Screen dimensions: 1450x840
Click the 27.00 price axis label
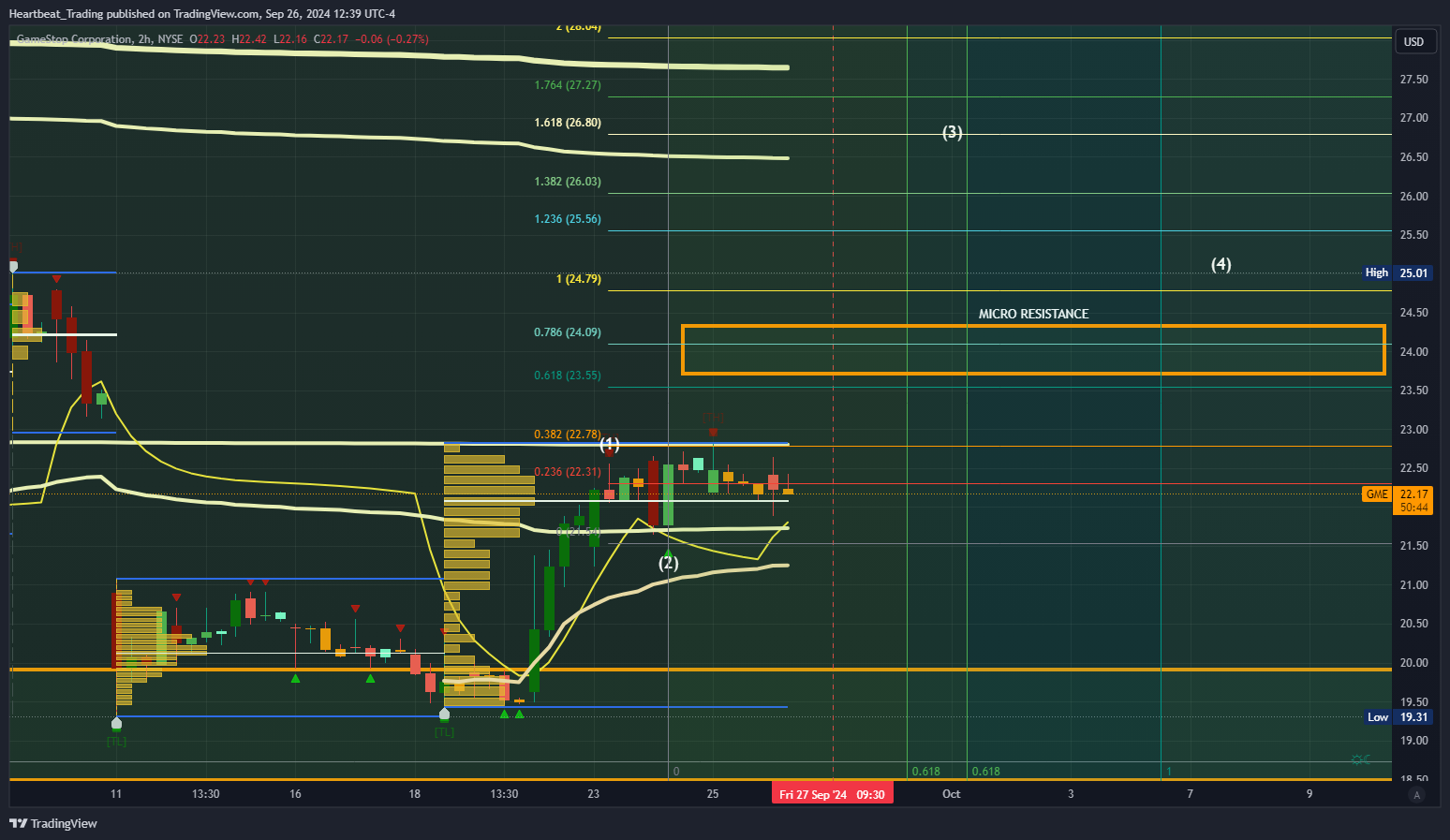click(1414, 118)
